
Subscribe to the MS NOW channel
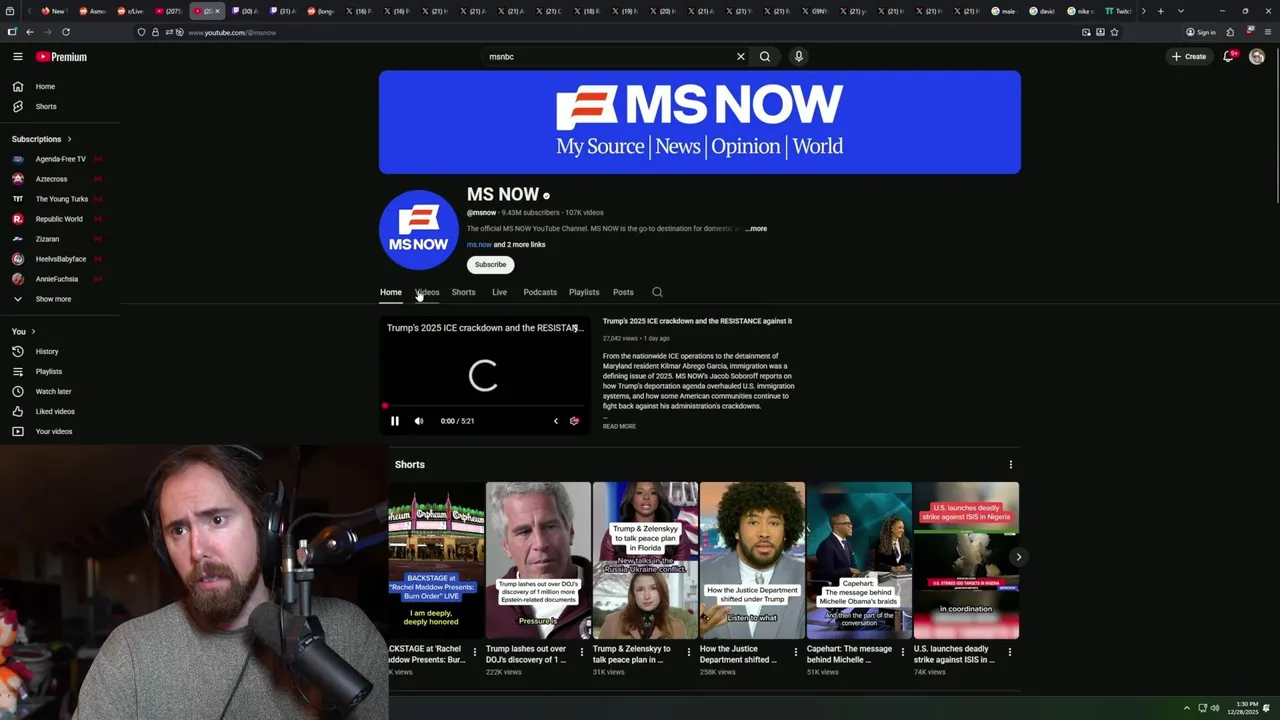tap(490, 265)
